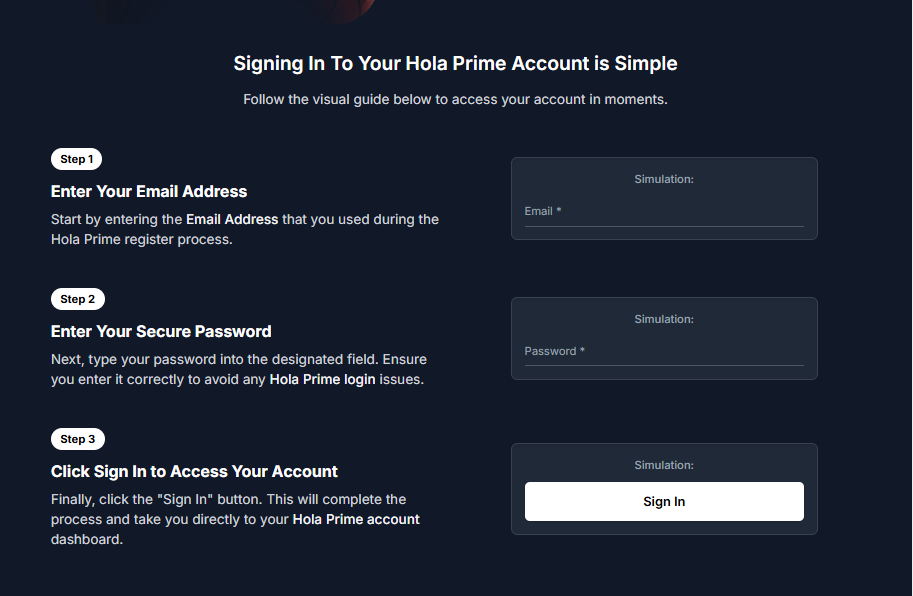Click the Hola Prime register process text
This screenshot has width=913, height=596.
point(141,240)
